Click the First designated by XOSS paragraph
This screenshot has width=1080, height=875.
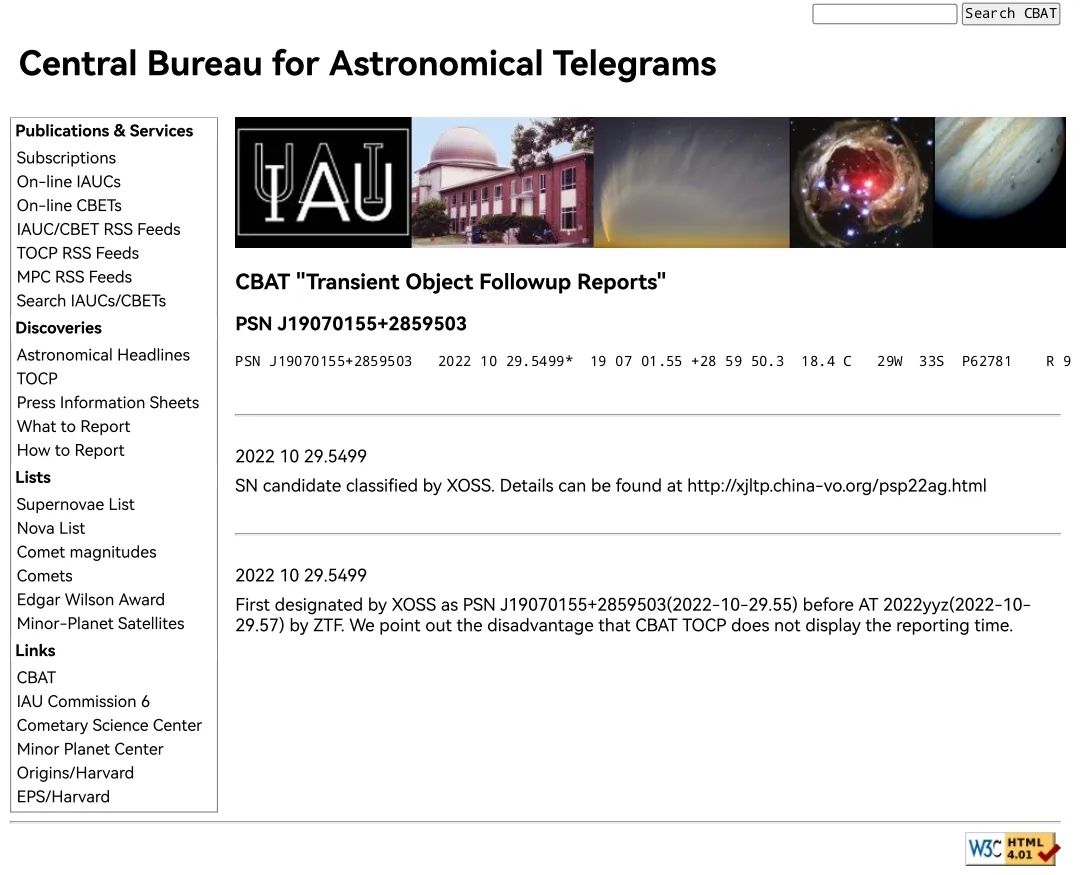(x=633, y=615)
